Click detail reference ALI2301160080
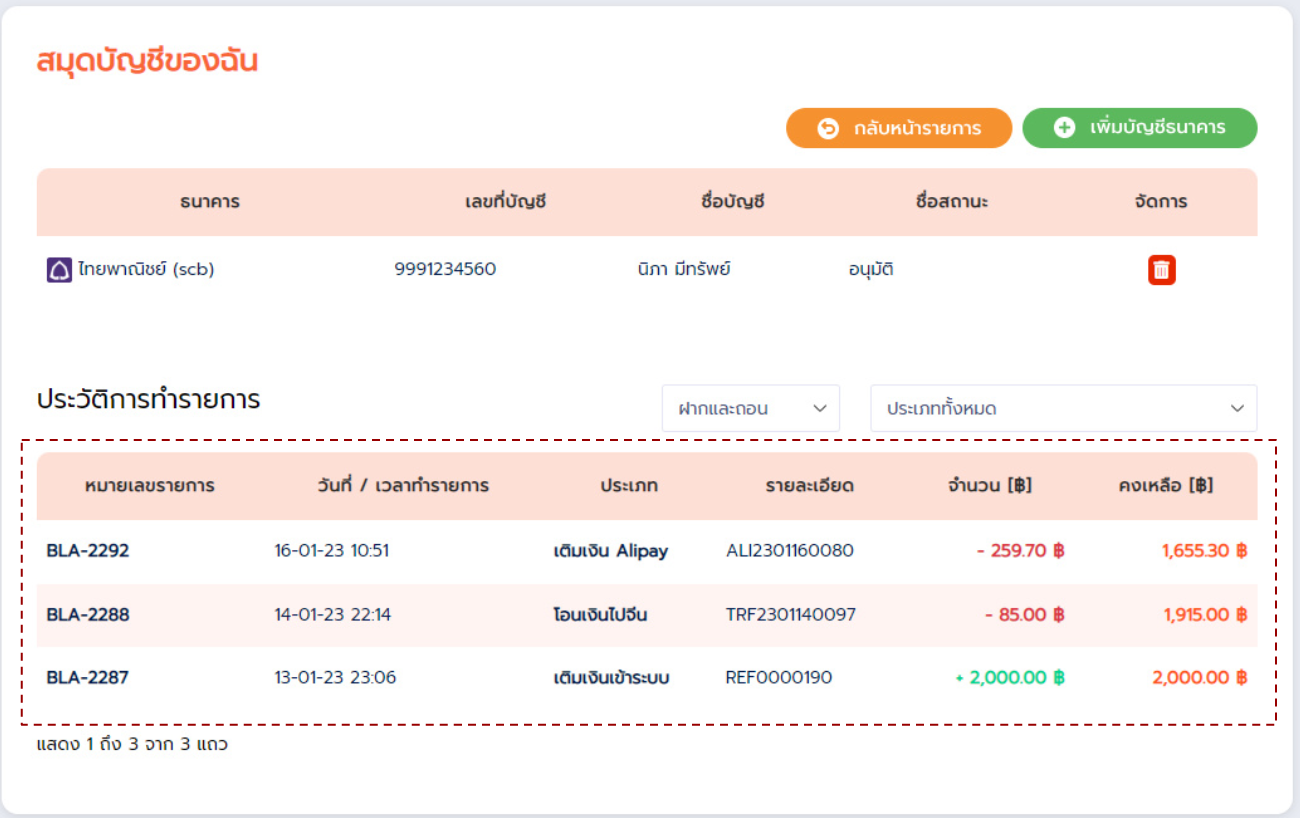Image resolution: width=1300 pixels, height=818 pixels. [790, 551]
